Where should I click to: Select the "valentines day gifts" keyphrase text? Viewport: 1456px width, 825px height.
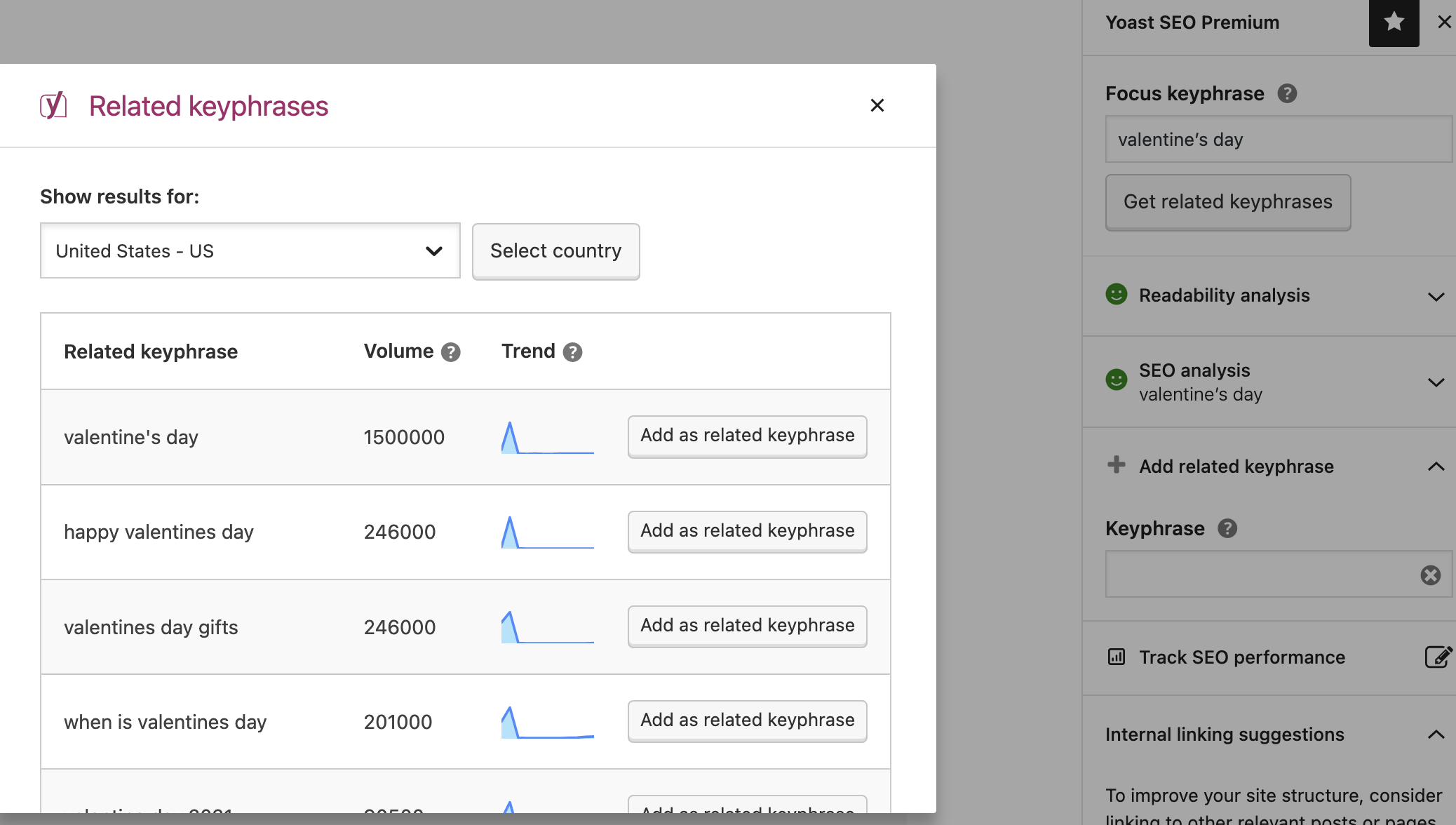tap(151, 627)
